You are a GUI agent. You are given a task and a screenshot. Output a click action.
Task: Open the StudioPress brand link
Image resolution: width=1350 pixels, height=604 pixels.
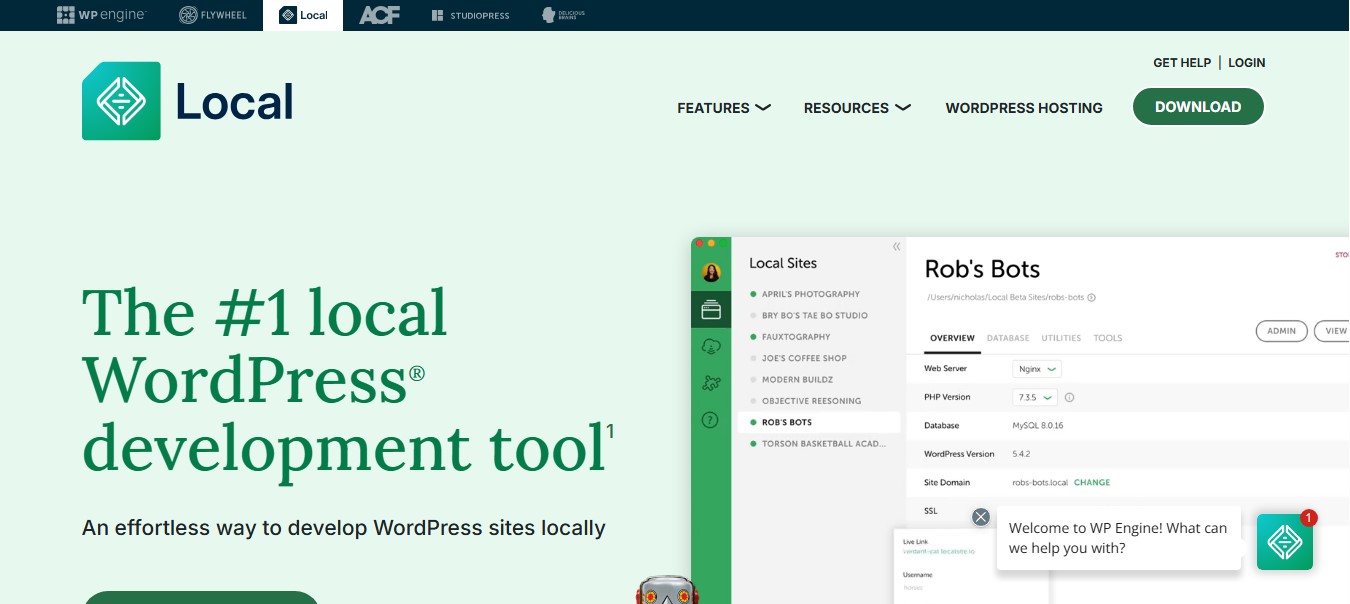(470, 15)
